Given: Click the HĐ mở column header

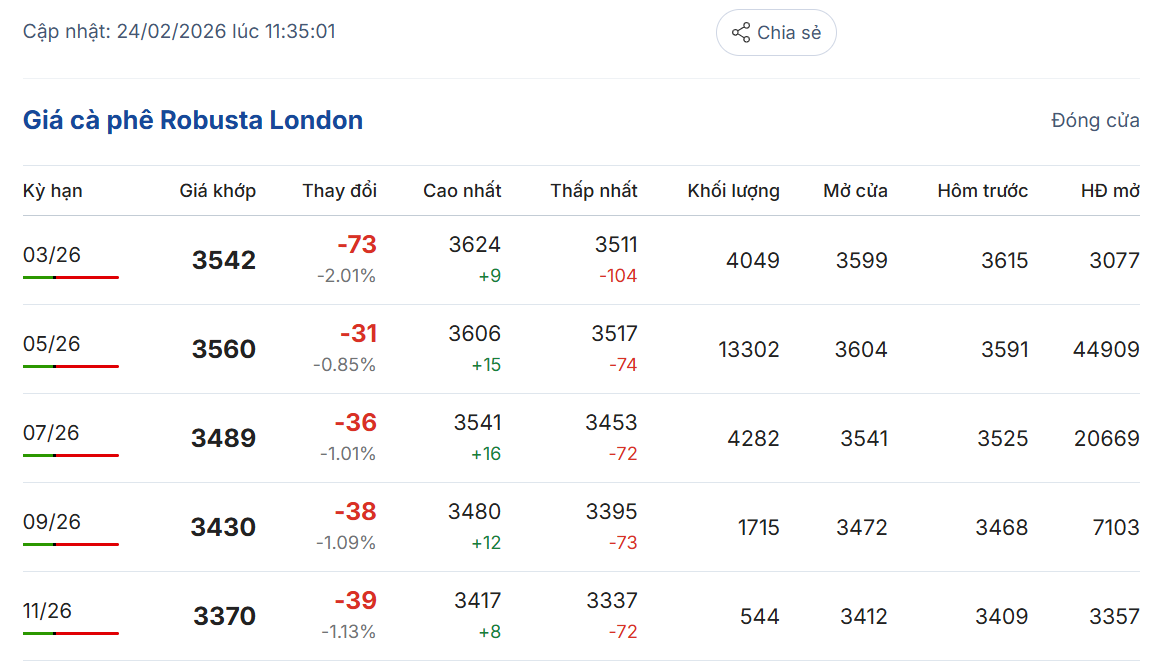Looking at the screenshot, I should [x=1110, y=191].
